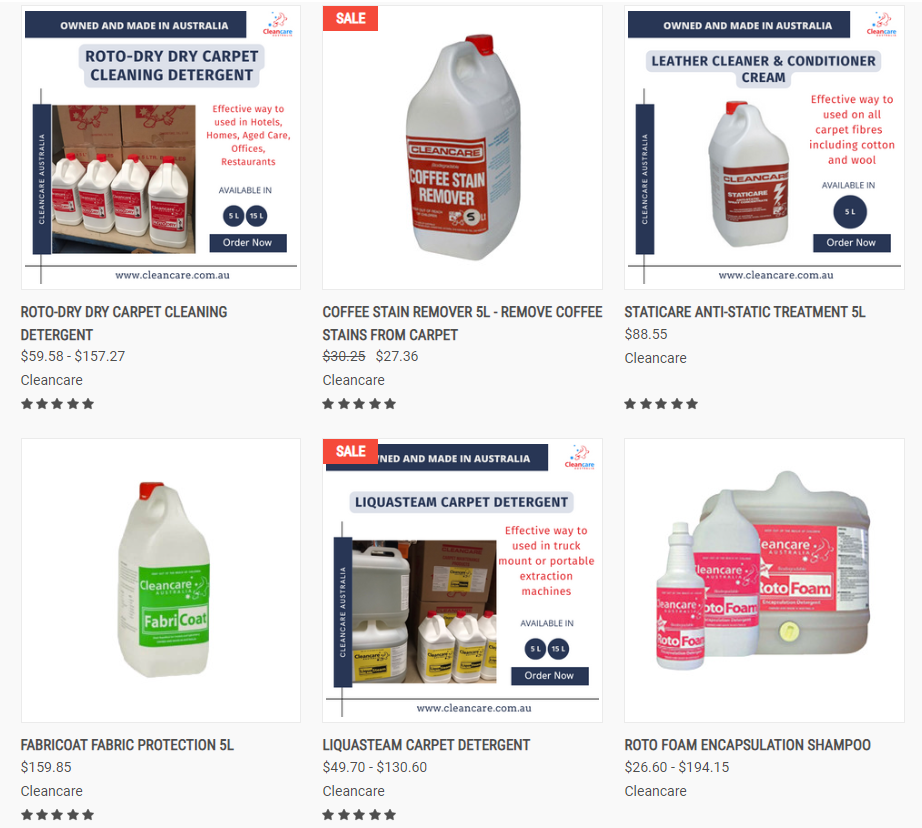Click the star rating under Staticare treatment
The width and height of the screenshot is (922, 828).
[x=661, y=403]
